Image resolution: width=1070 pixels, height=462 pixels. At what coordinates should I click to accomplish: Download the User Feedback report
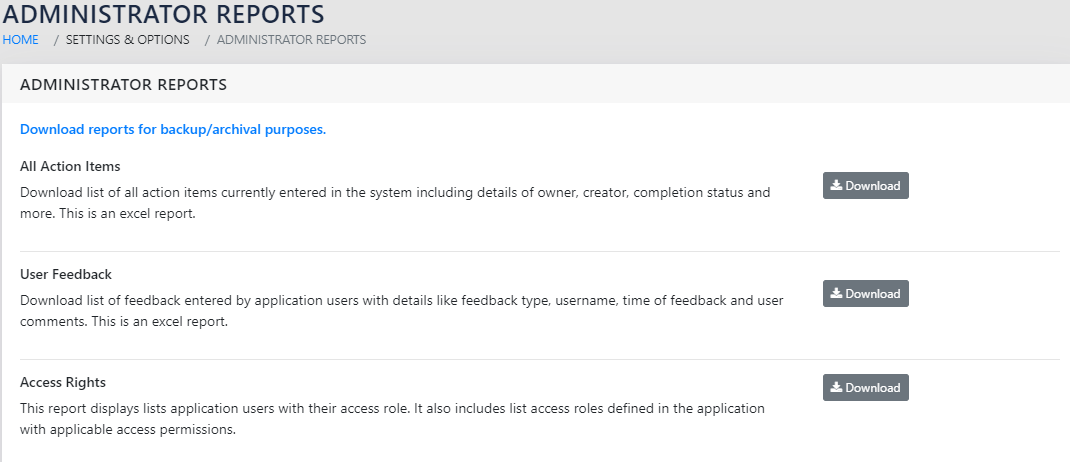[x=866, y=294]
